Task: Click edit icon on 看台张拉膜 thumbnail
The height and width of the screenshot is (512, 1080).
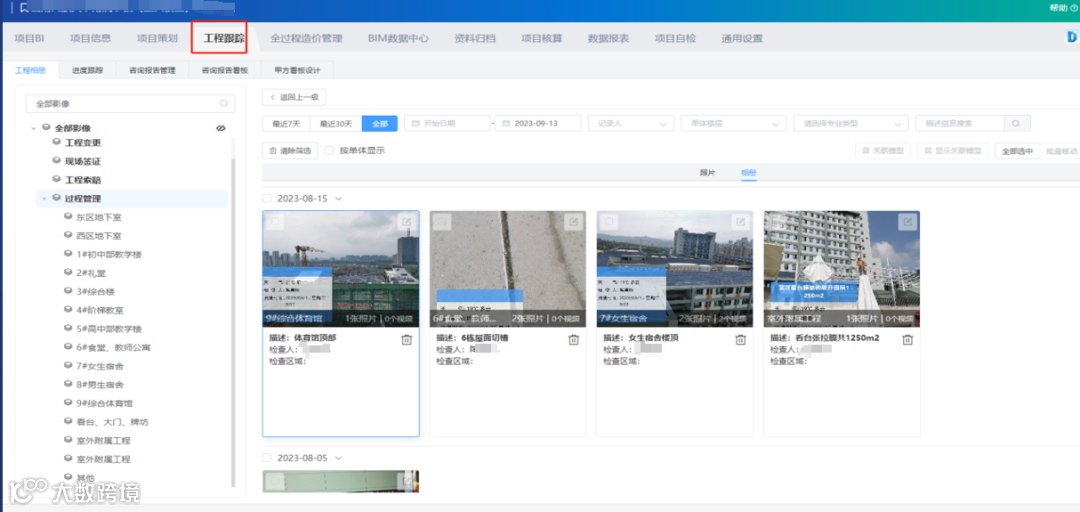Action: (x=907, y=222)
